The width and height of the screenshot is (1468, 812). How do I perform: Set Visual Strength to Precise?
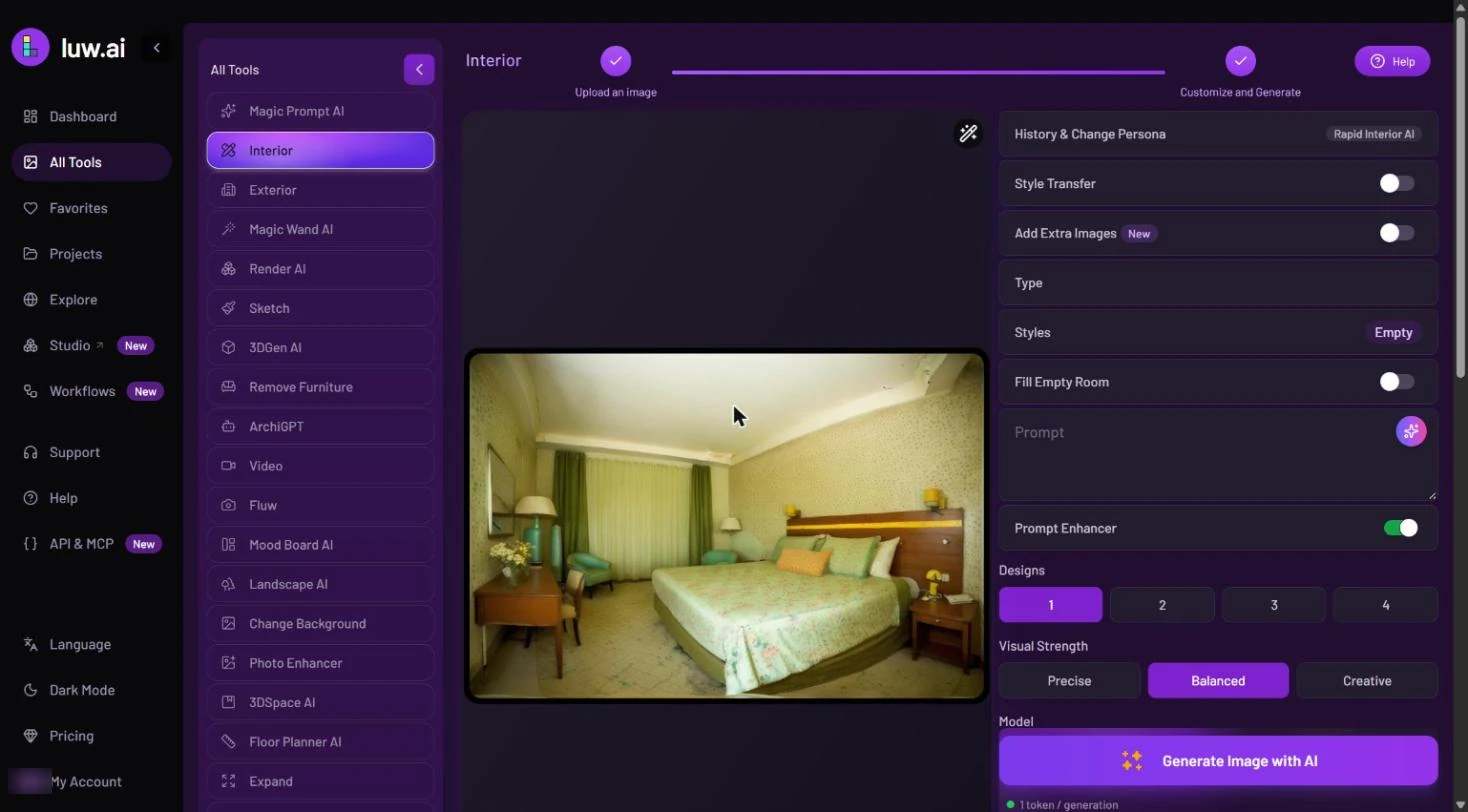[x=1069, y=681]
